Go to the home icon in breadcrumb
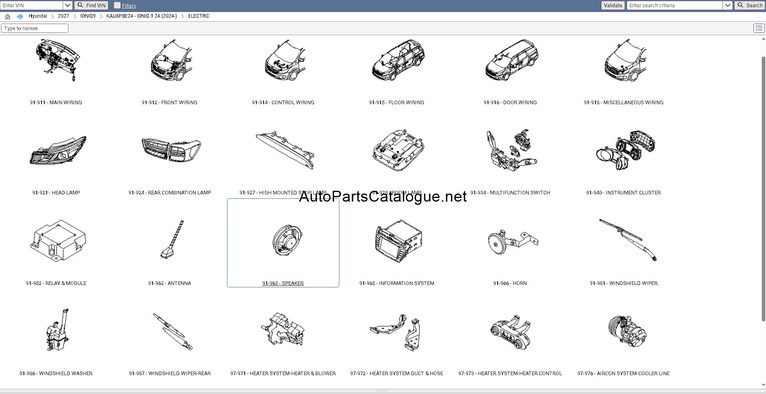The image size is (766, 394). [x=7, y=16]
